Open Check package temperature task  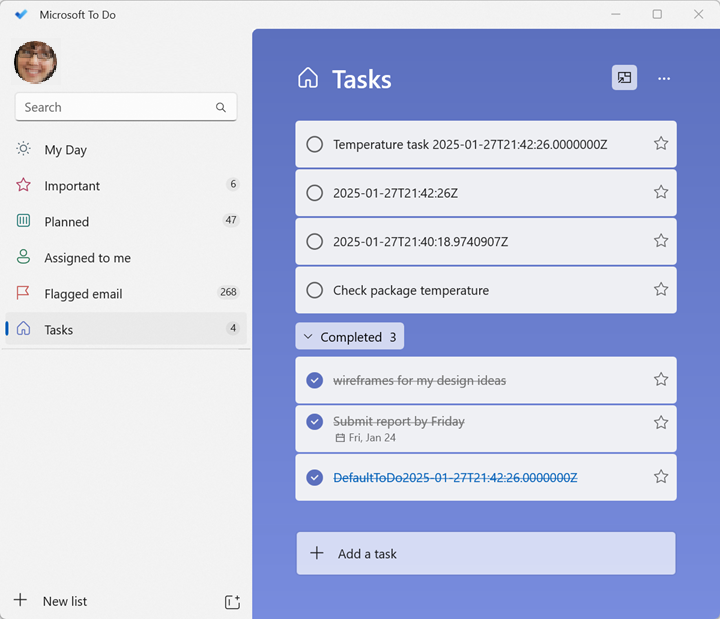(486, 290)
